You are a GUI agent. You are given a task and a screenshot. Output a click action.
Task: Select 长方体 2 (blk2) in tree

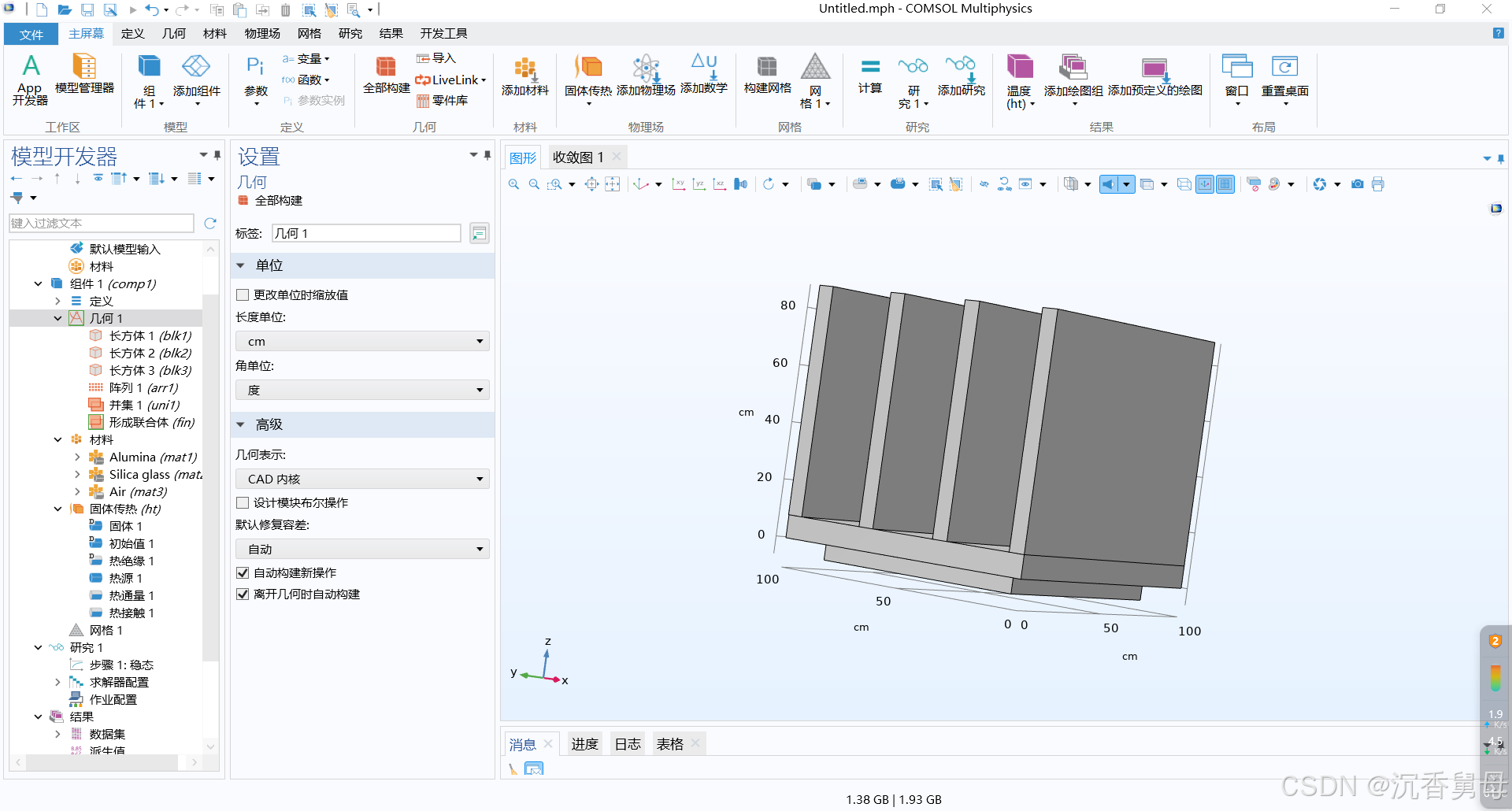point(142,354)
